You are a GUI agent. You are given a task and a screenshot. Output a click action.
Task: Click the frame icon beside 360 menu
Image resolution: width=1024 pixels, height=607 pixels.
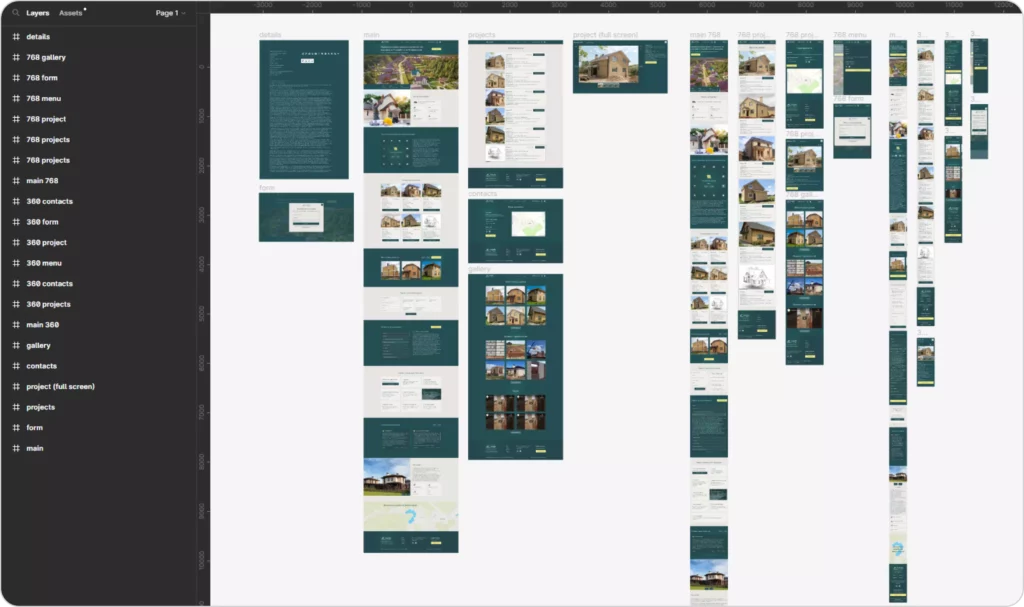[16, 263]
